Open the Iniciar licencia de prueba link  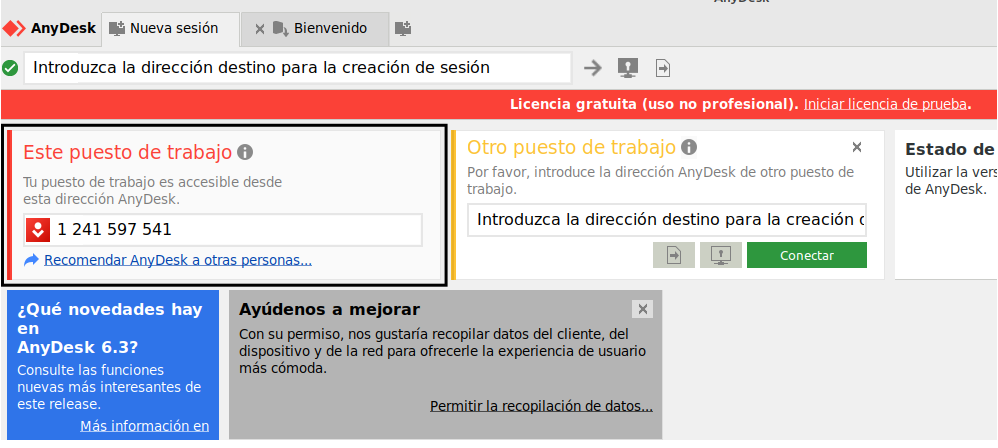[885, 104]
